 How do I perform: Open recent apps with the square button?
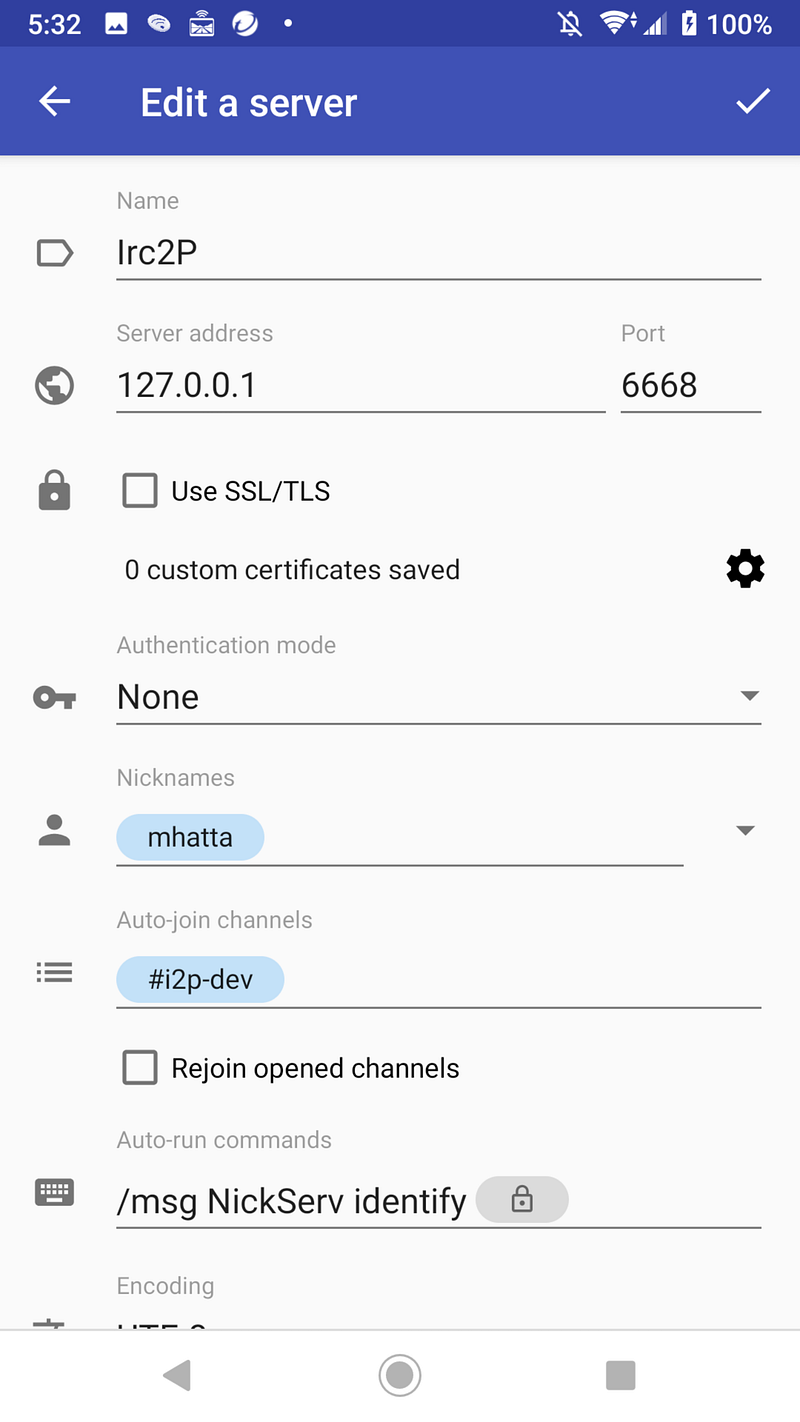pos(621,1376)
